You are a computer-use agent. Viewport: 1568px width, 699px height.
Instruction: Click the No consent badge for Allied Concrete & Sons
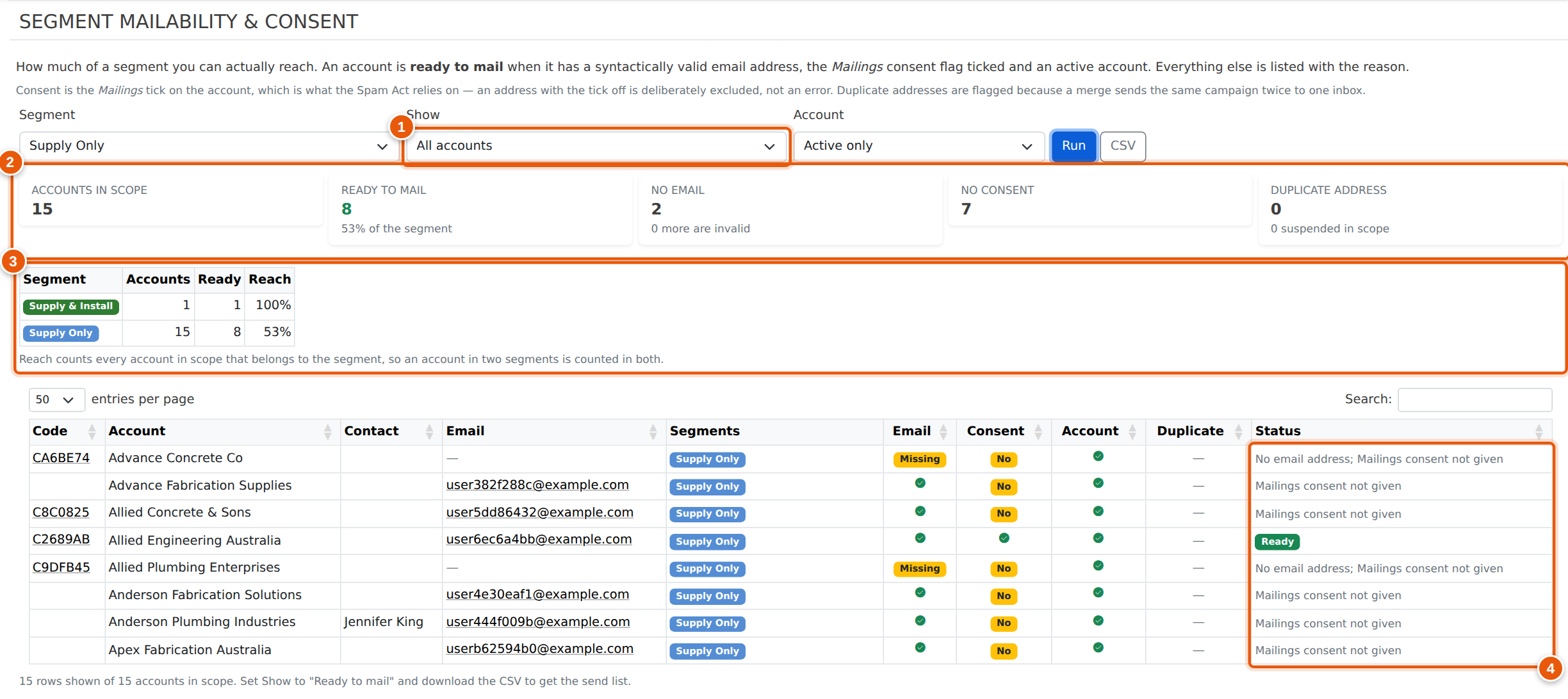pos(1004,514)
